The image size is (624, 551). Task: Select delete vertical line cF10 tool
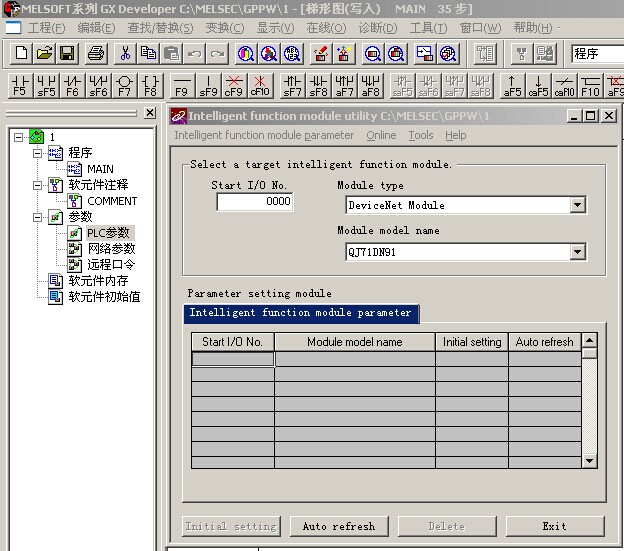[259, 85]
